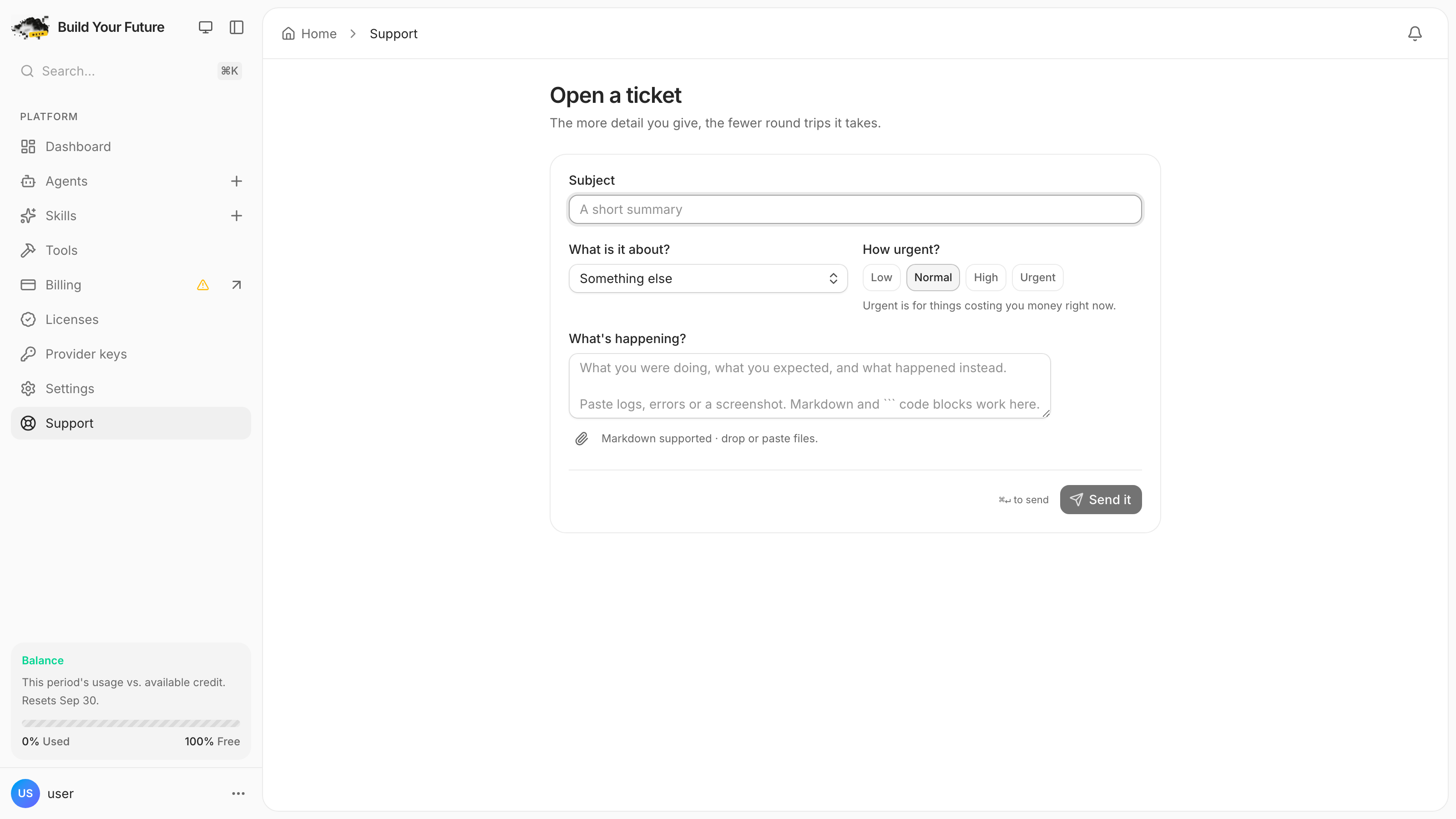Click the Send it button
This screenshot has width=1456, height=819.
point(1101,500)
